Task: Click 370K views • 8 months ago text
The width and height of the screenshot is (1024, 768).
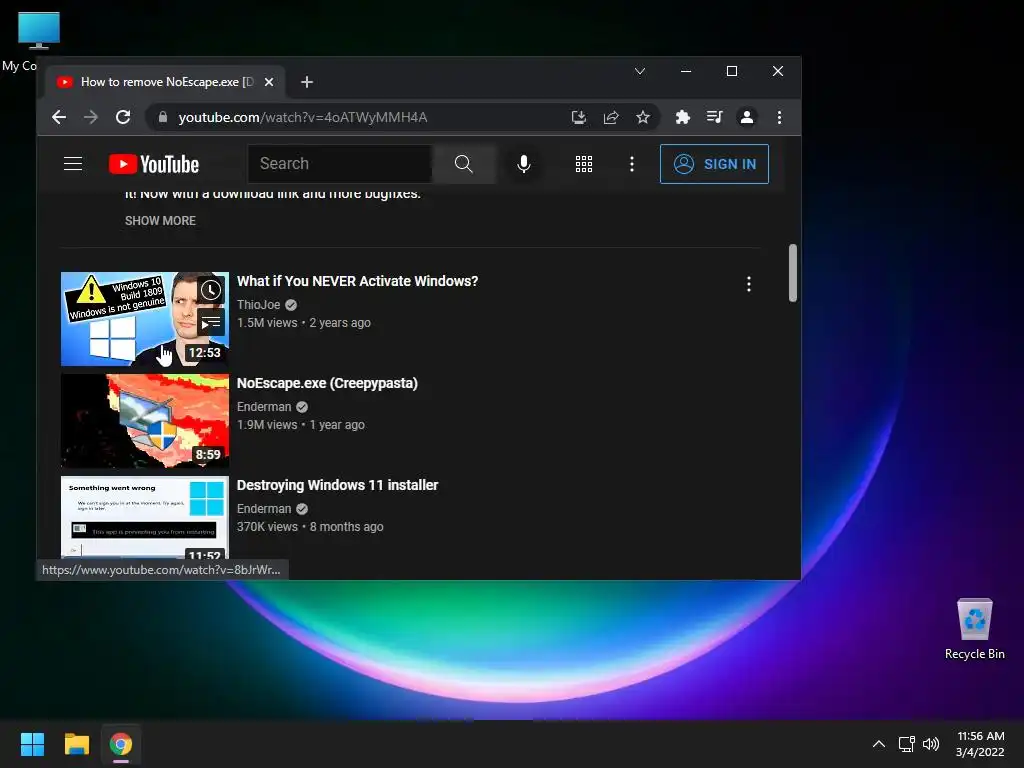Action: point(310,526)
